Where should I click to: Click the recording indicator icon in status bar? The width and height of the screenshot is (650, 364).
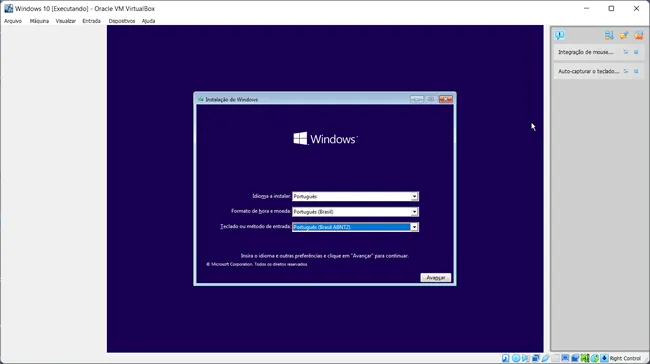click(575, 358)
